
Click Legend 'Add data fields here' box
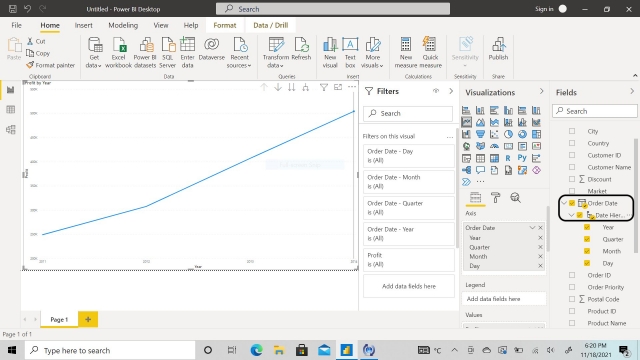click(x=504, y=299)
